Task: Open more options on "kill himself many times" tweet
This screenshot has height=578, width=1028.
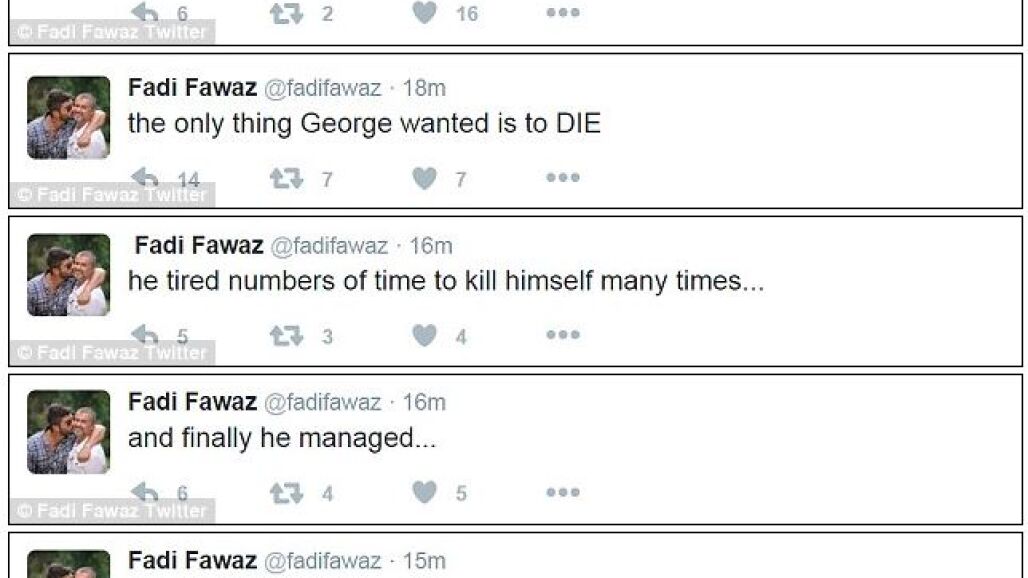Action: point(563,336)
